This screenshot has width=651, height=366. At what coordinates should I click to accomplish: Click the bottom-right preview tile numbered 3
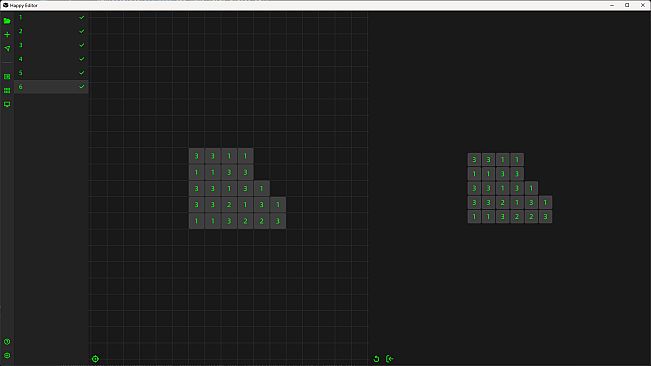point(546,217)
